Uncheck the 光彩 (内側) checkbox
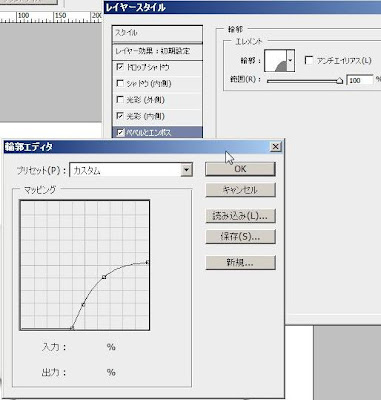 120,116
